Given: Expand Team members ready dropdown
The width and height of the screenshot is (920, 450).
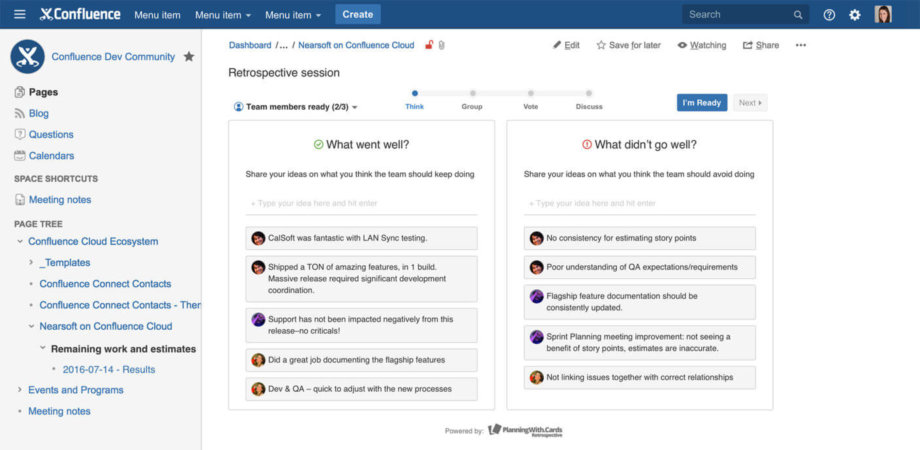Looking at the screenshot, I should click(296, 107).
